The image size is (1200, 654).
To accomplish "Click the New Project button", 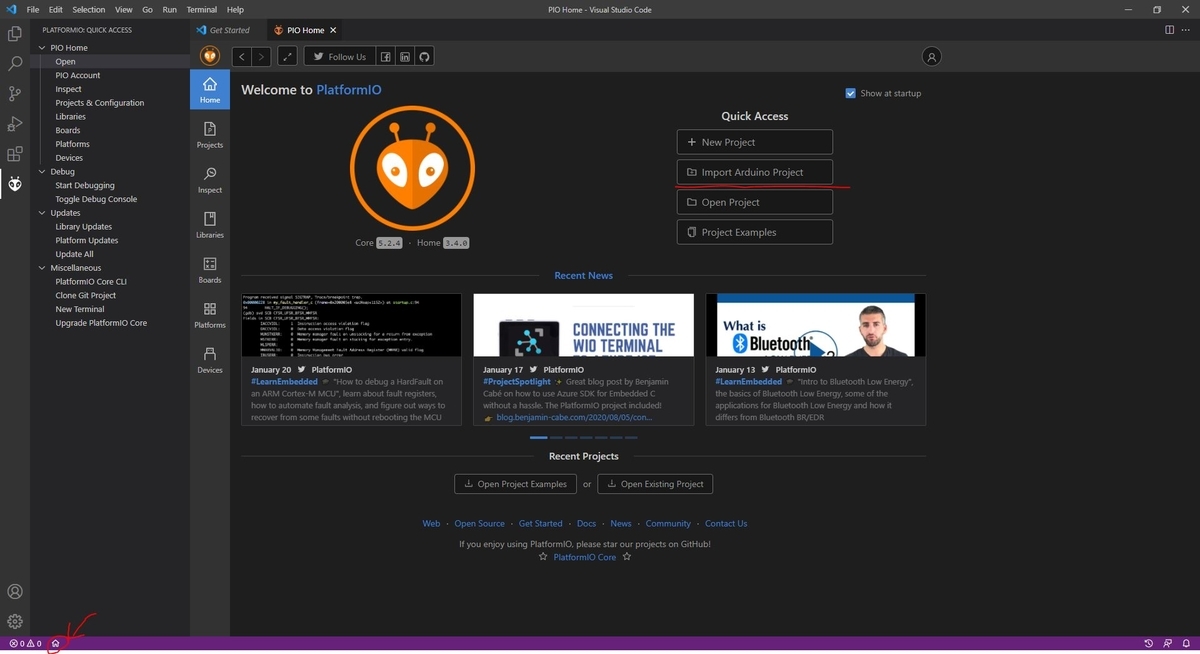I will pos(755,142).
